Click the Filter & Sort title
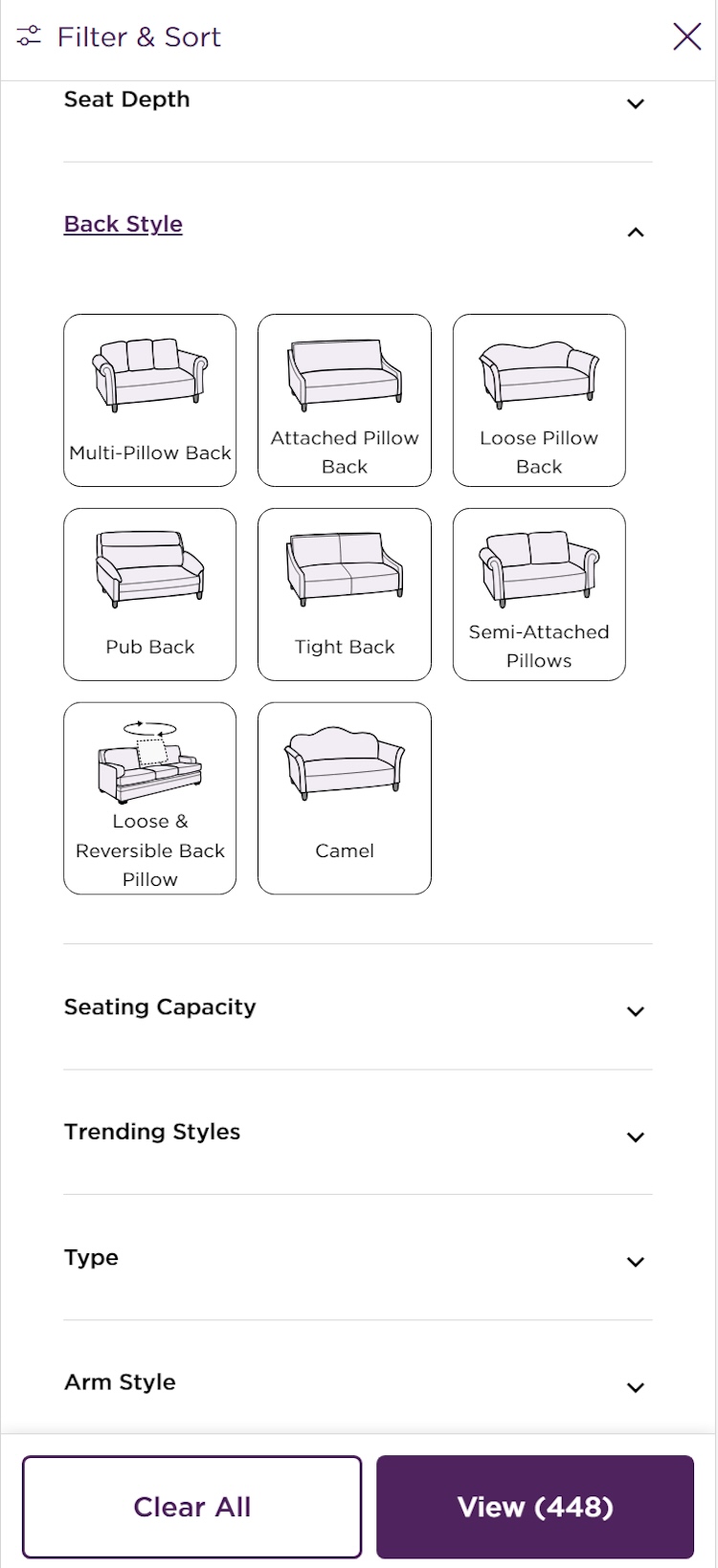This screenshot has width=718, height=1568. (x=139, y=36)
